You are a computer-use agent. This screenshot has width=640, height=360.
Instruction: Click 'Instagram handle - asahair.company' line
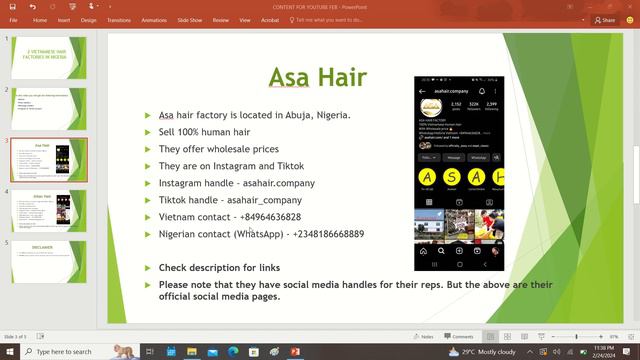[x=237, y=183]
